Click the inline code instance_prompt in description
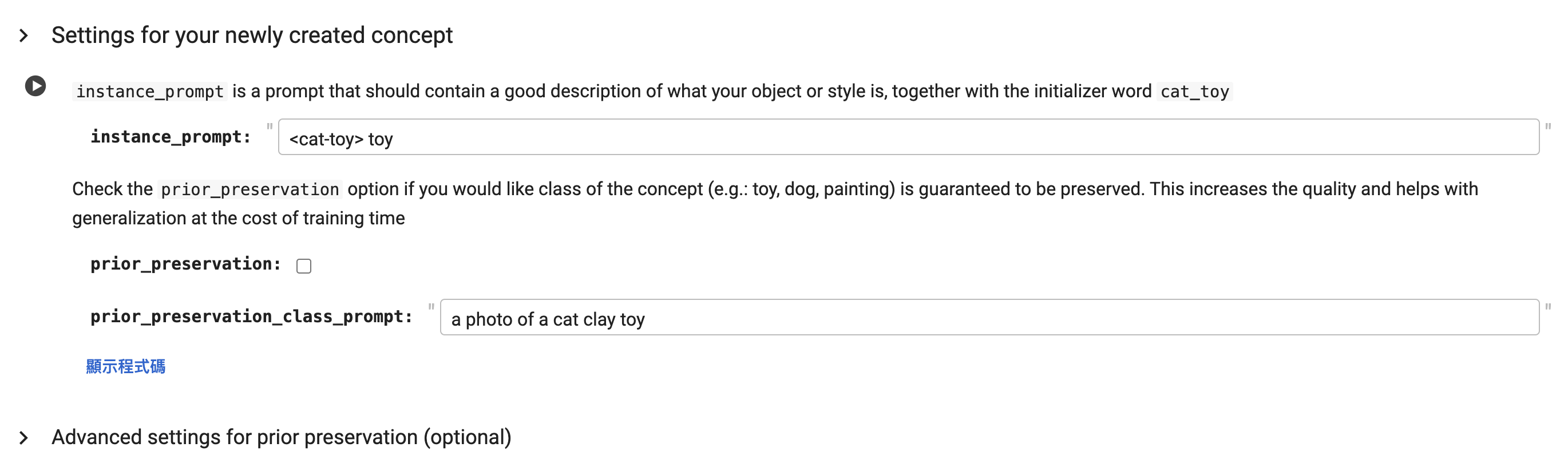The height and width of the screenshot is (451, 1568). (x=150, y=92)
